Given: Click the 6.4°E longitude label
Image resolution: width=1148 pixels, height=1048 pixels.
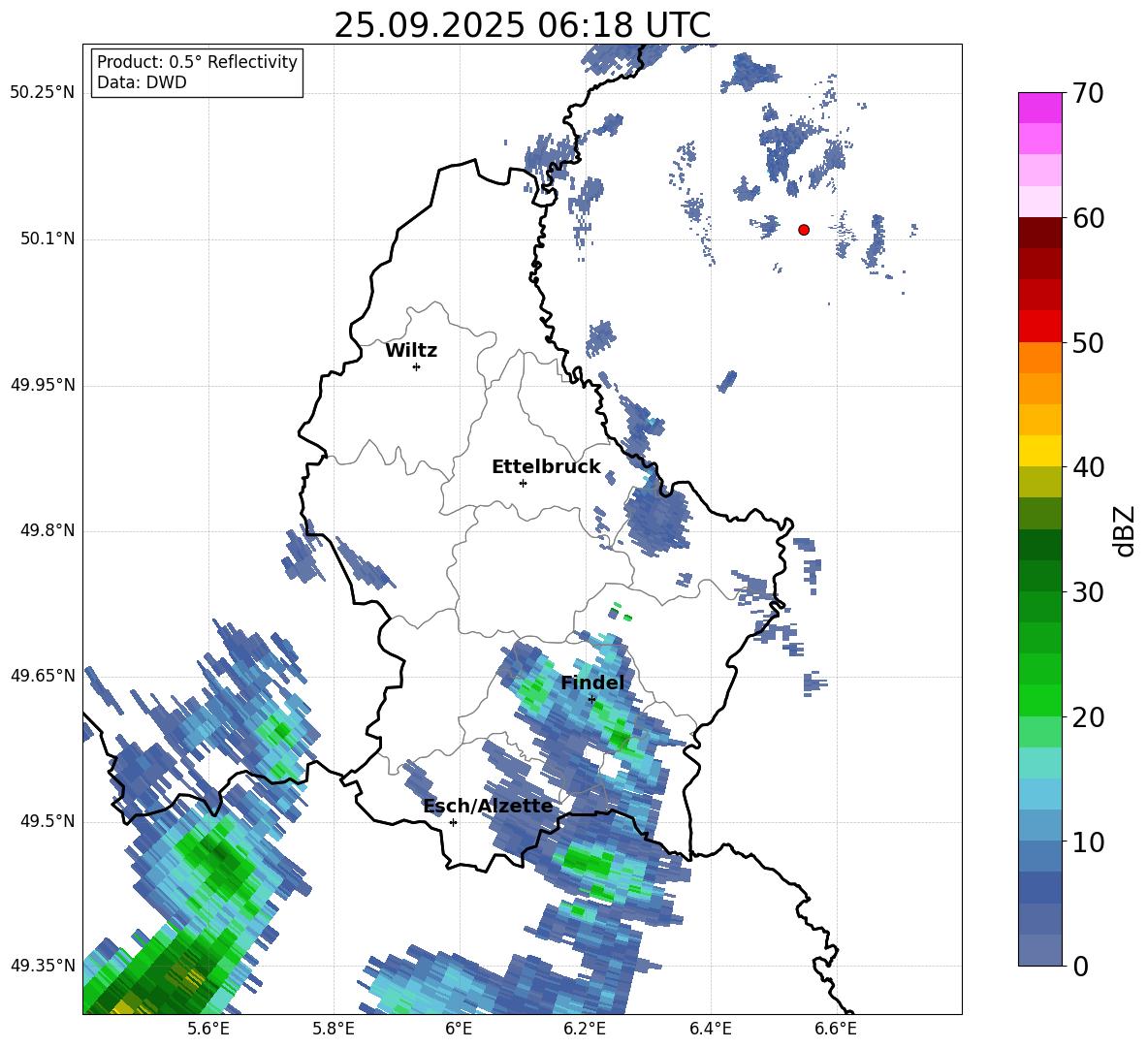Looking at the screenshot, I should click(710, 1029).
